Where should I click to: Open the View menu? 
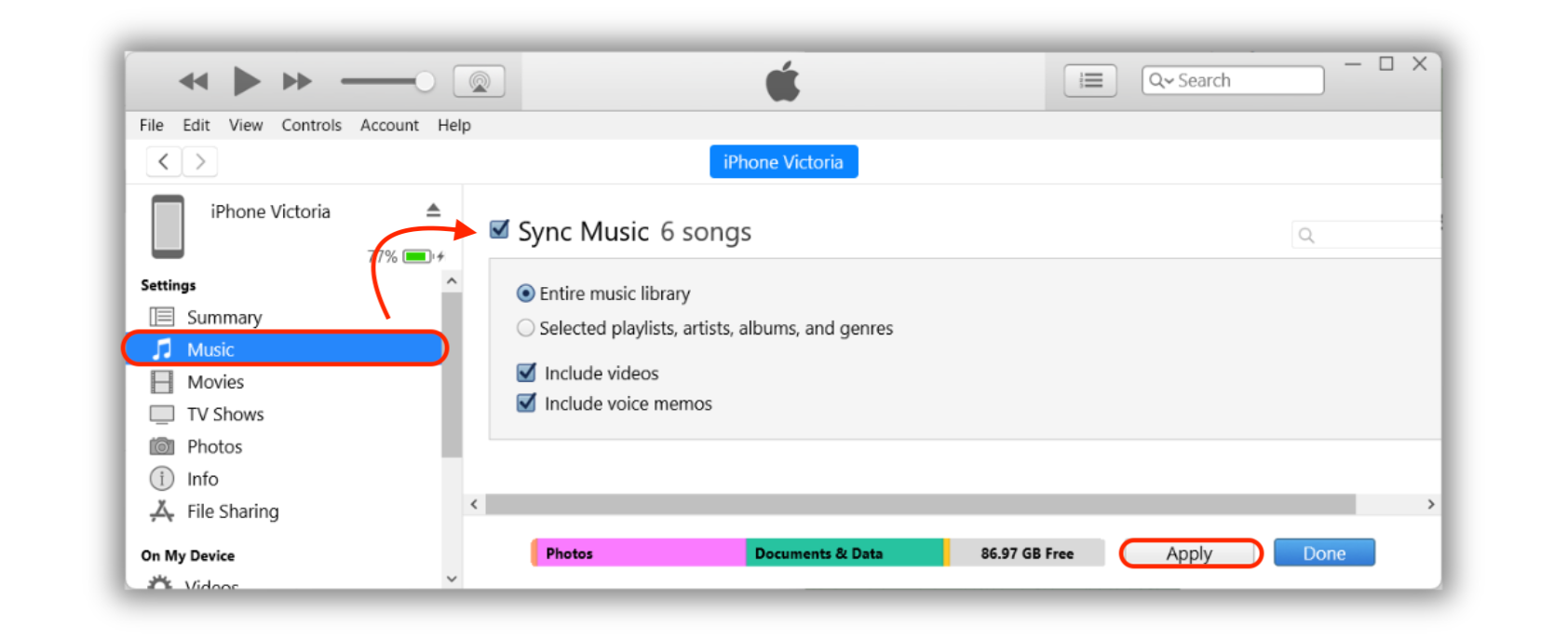[246, 125]
